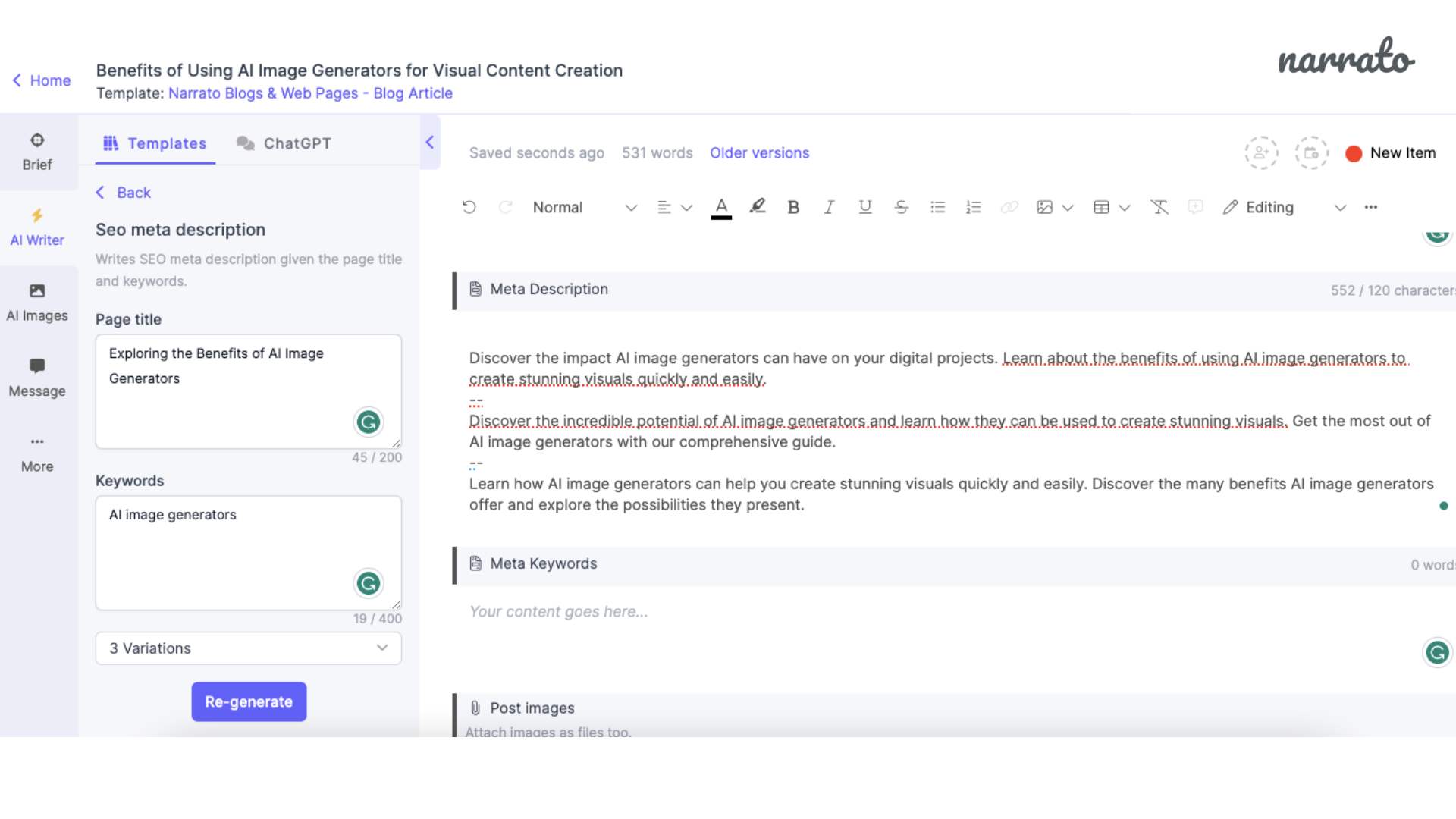Toggle italic formatting
Image resolution: width=1456 pixels, height=819 pixels.
point(830,207)
